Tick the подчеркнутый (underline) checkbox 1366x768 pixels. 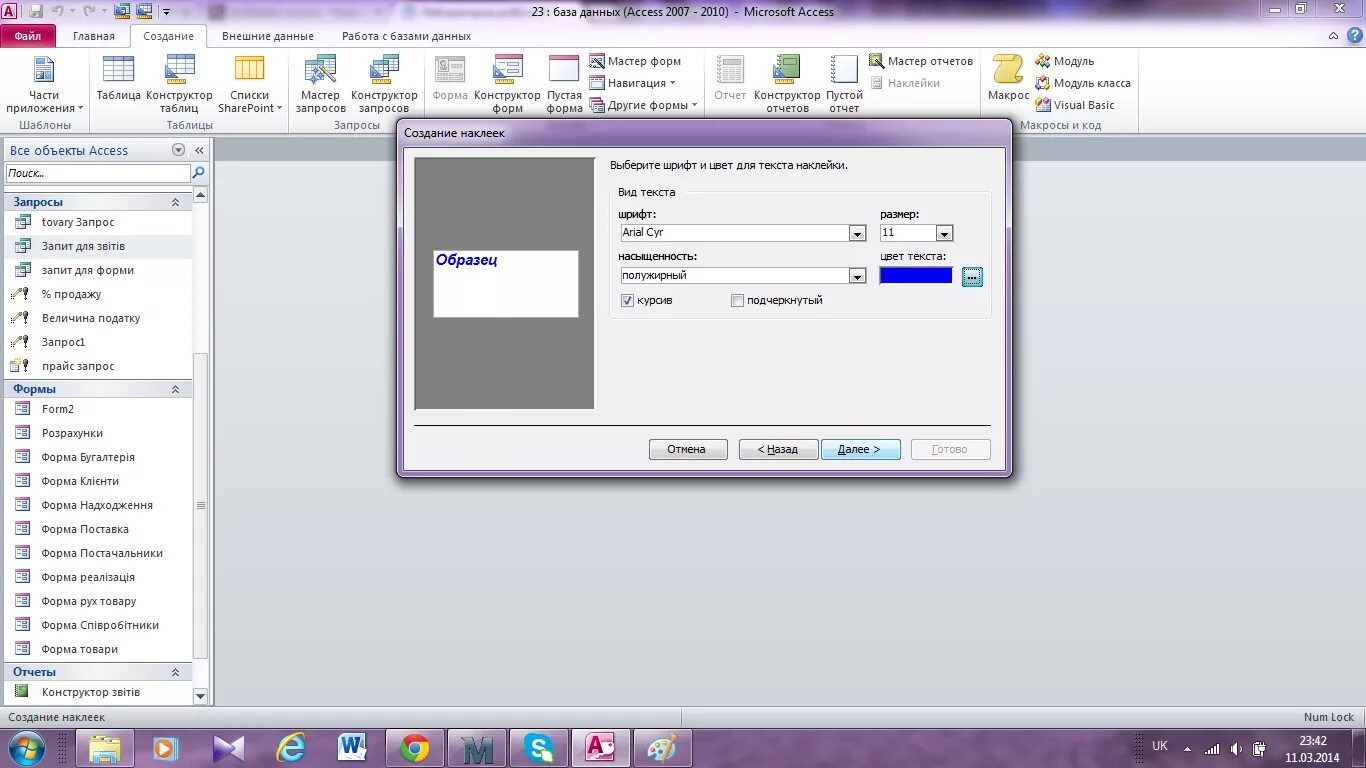738,300
